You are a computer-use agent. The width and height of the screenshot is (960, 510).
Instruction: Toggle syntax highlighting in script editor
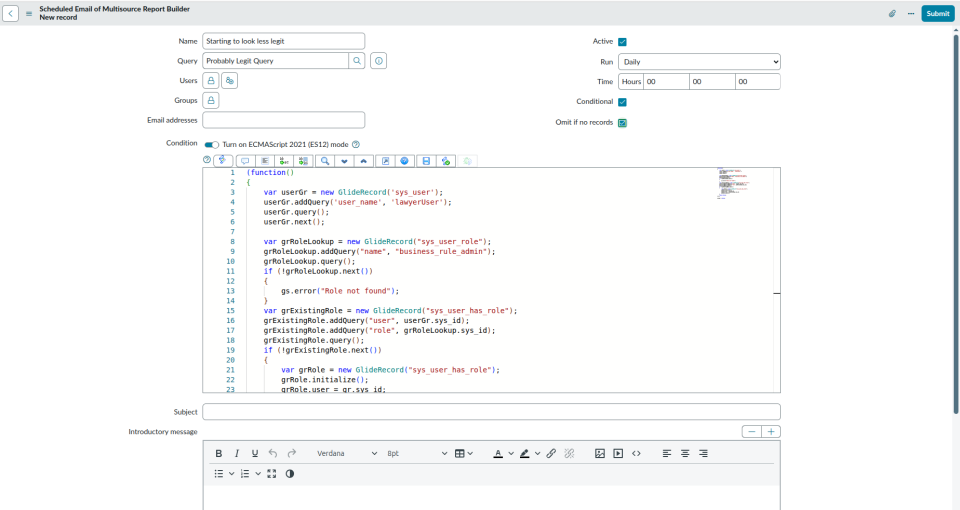[223, 160]
